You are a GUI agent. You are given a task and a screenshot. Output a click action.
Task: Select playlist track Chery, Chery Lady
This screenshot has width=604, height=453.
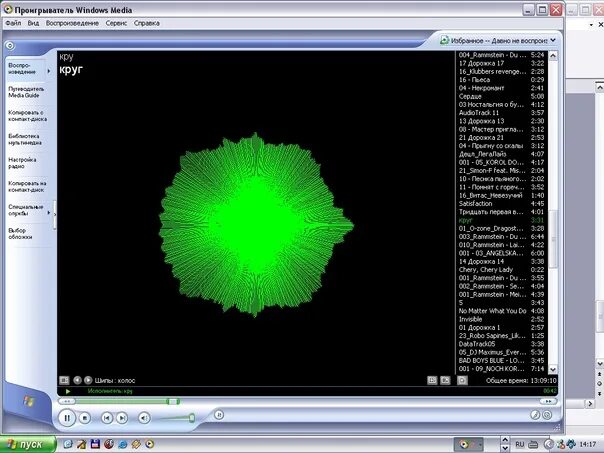[x=501, y=270]
